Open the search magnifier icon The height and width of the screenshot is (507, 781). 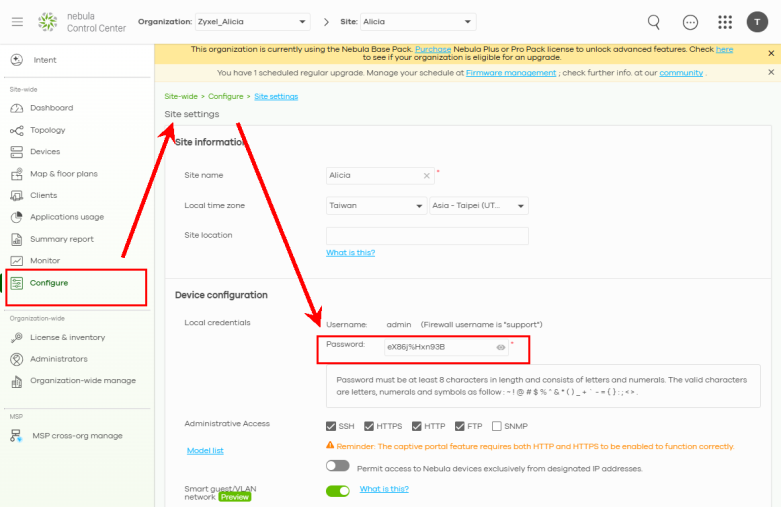pos(653,22)
